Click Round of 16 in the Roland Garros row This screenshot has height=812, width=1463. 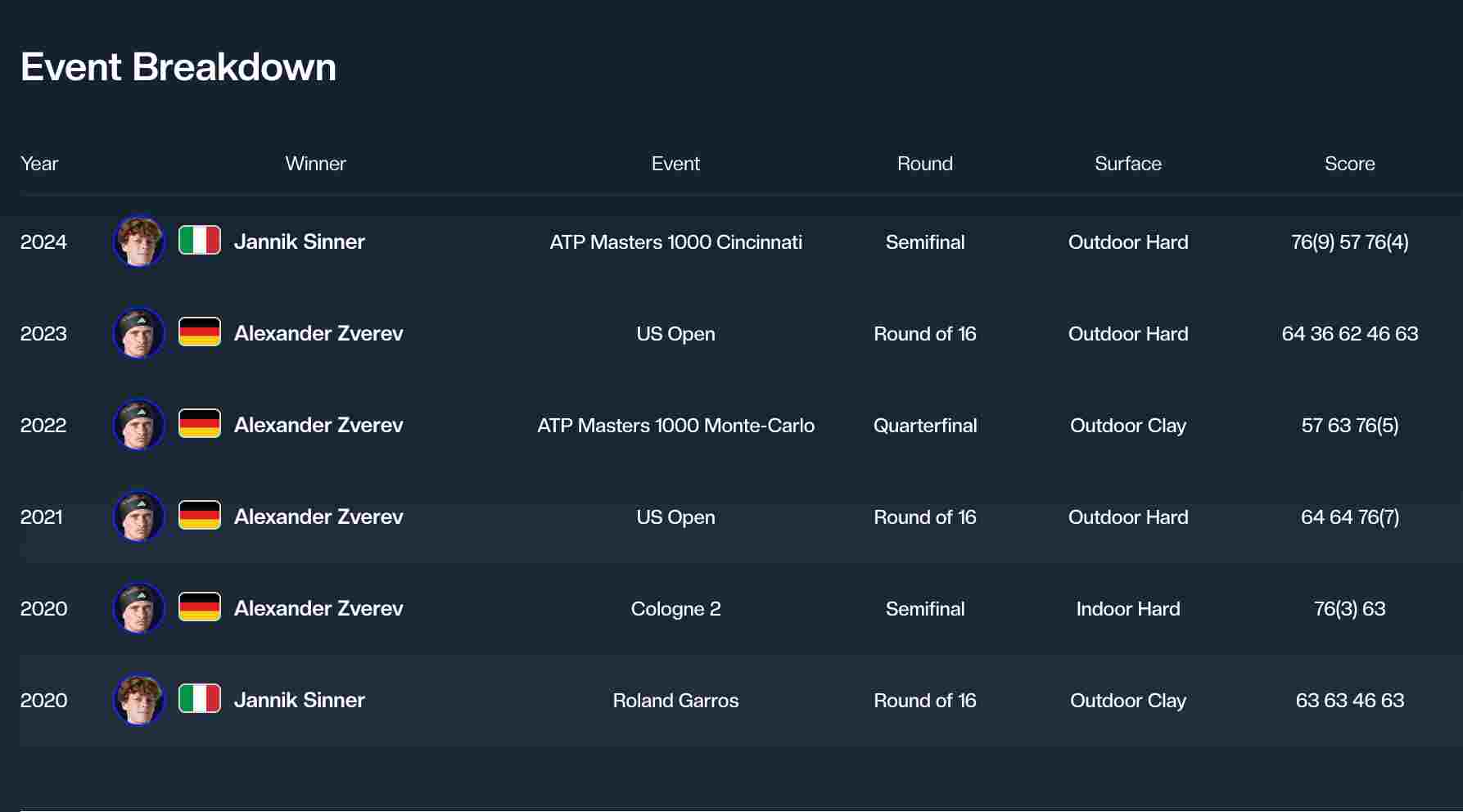click(925, 701)
